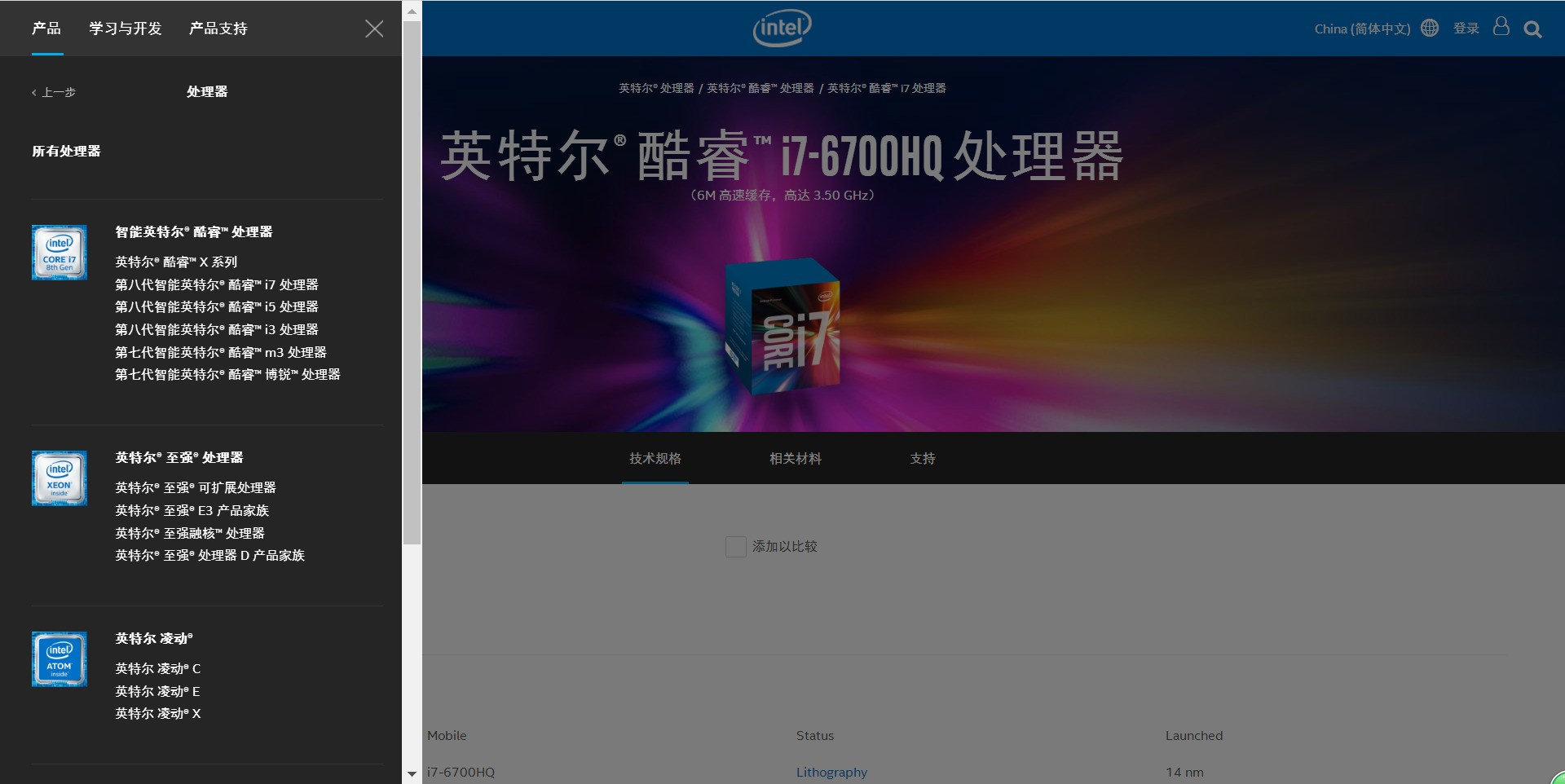Click the 处理器 panel title
1565x784 pixels.
pyautogui.click(x=207, y=92)
